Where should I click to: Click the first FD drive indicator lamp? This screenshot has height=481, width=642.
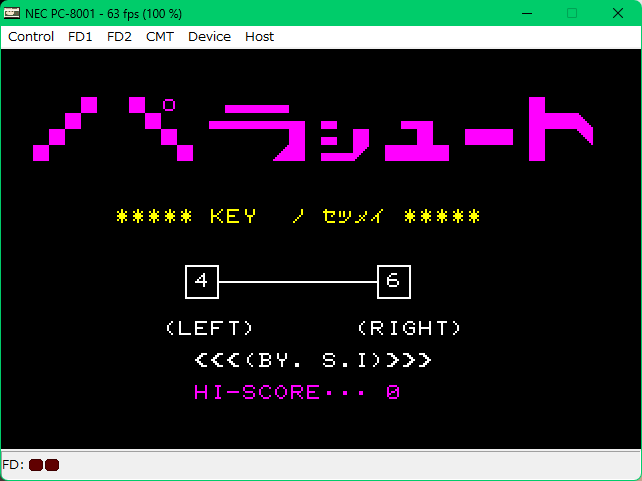coord(36,465)
